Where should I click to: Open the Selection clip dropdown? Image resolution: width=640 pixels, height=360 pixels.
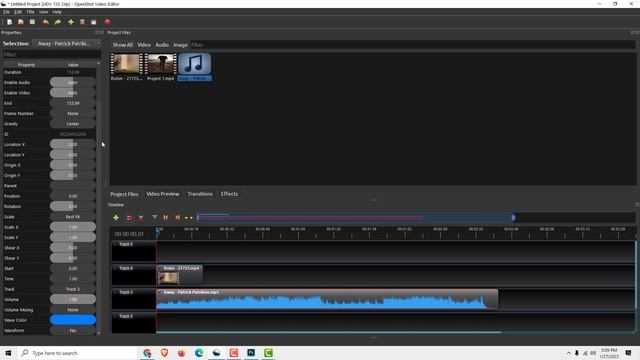tap(67, 43)
